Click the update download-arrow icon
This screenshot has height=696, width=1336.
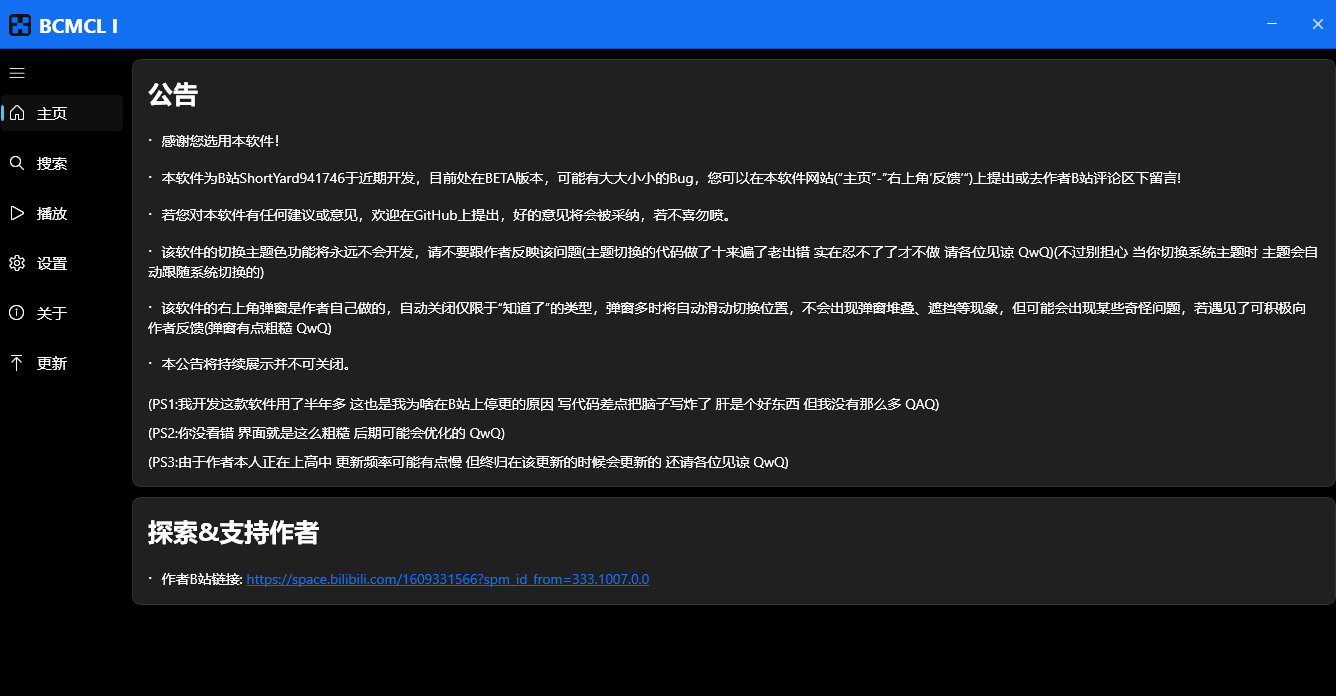coord(16,363)
